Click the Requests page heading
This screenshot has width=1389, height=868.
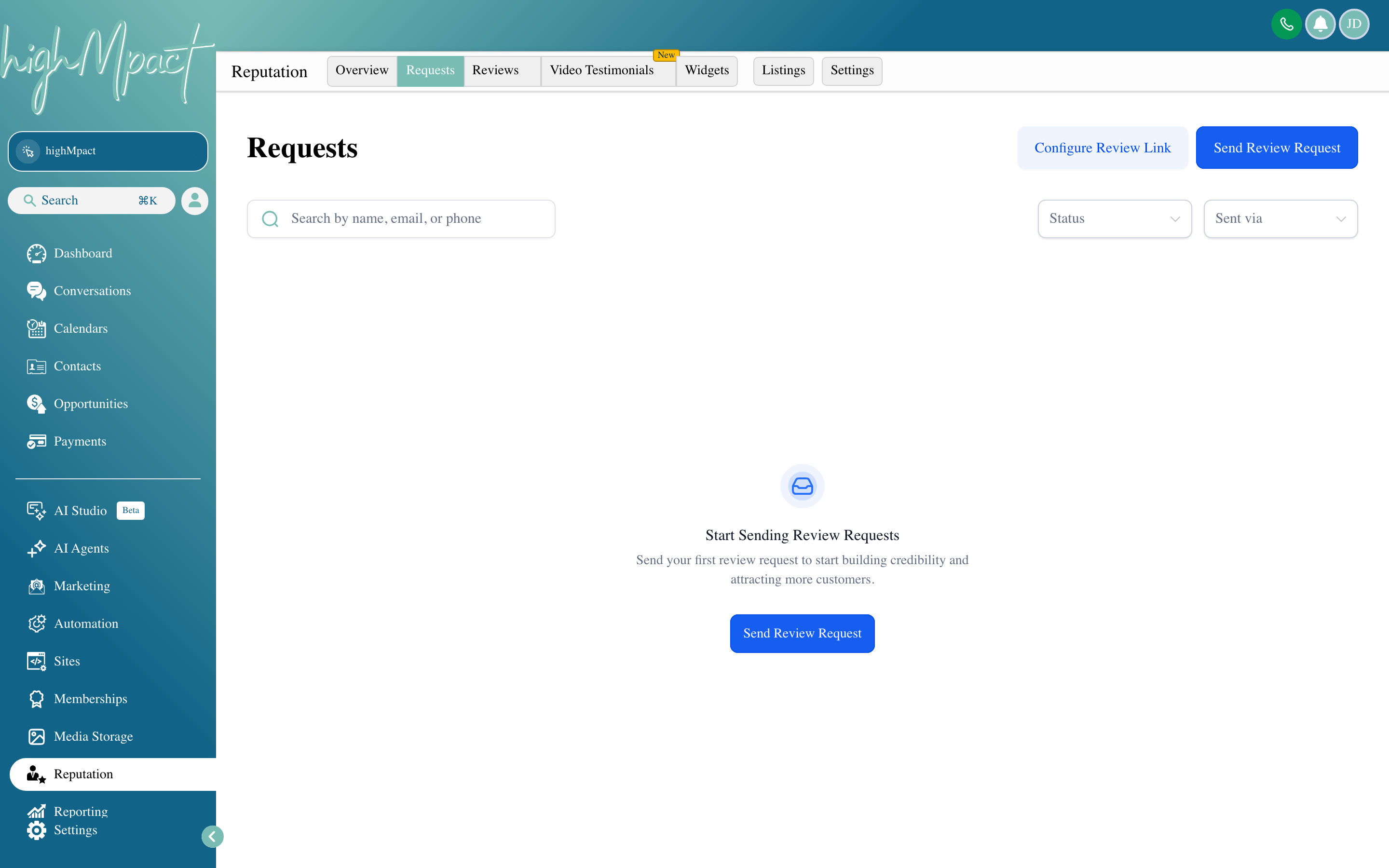pyautogui.click(x=302, y=148)
